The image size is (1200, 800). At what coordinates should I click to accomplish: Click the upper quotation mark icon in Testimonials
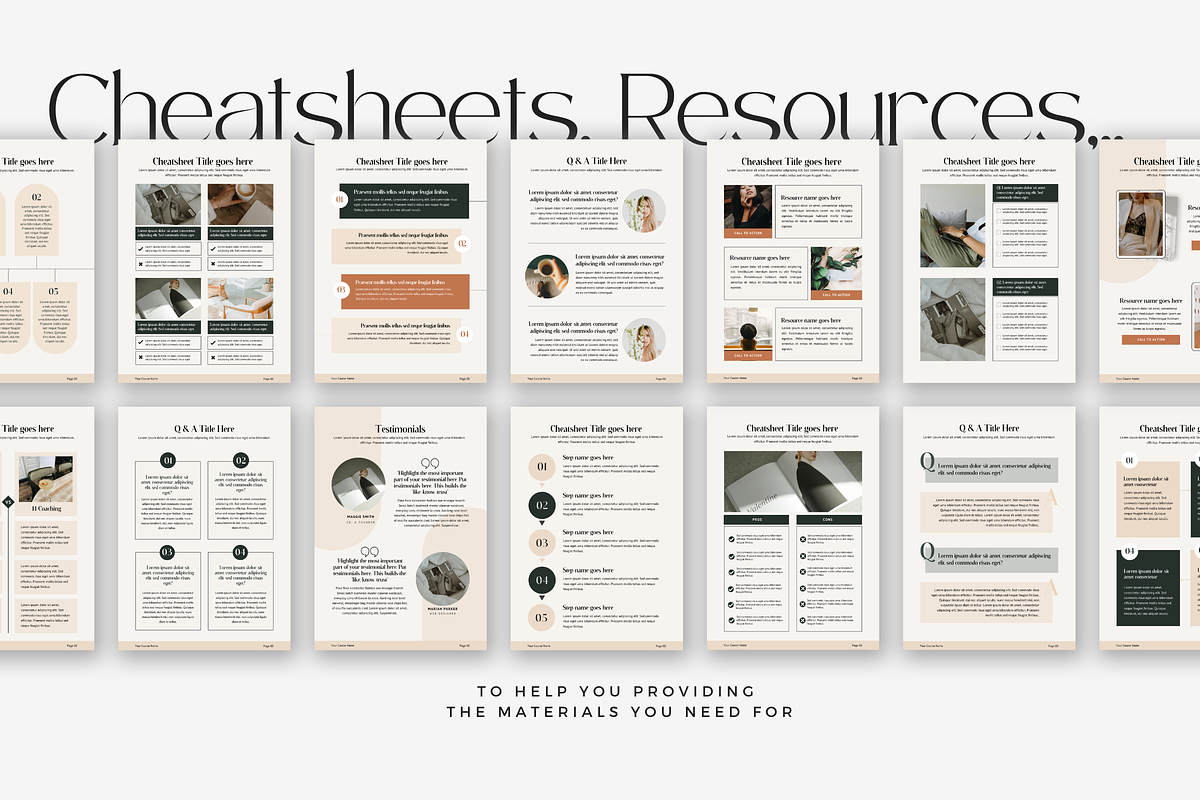[432, 464]
